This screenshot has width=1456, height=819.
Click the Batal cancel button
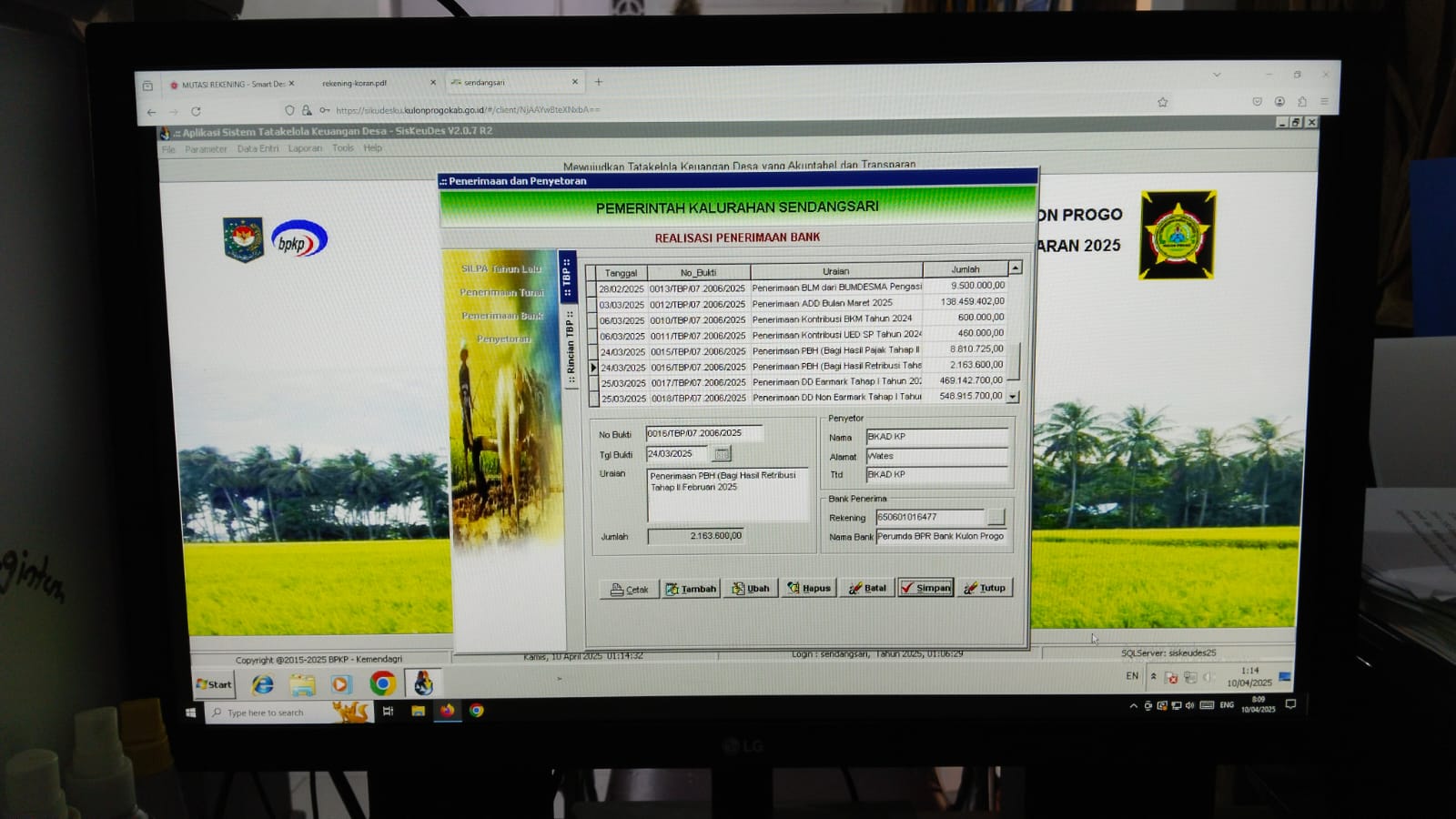[x=867, y=588]
